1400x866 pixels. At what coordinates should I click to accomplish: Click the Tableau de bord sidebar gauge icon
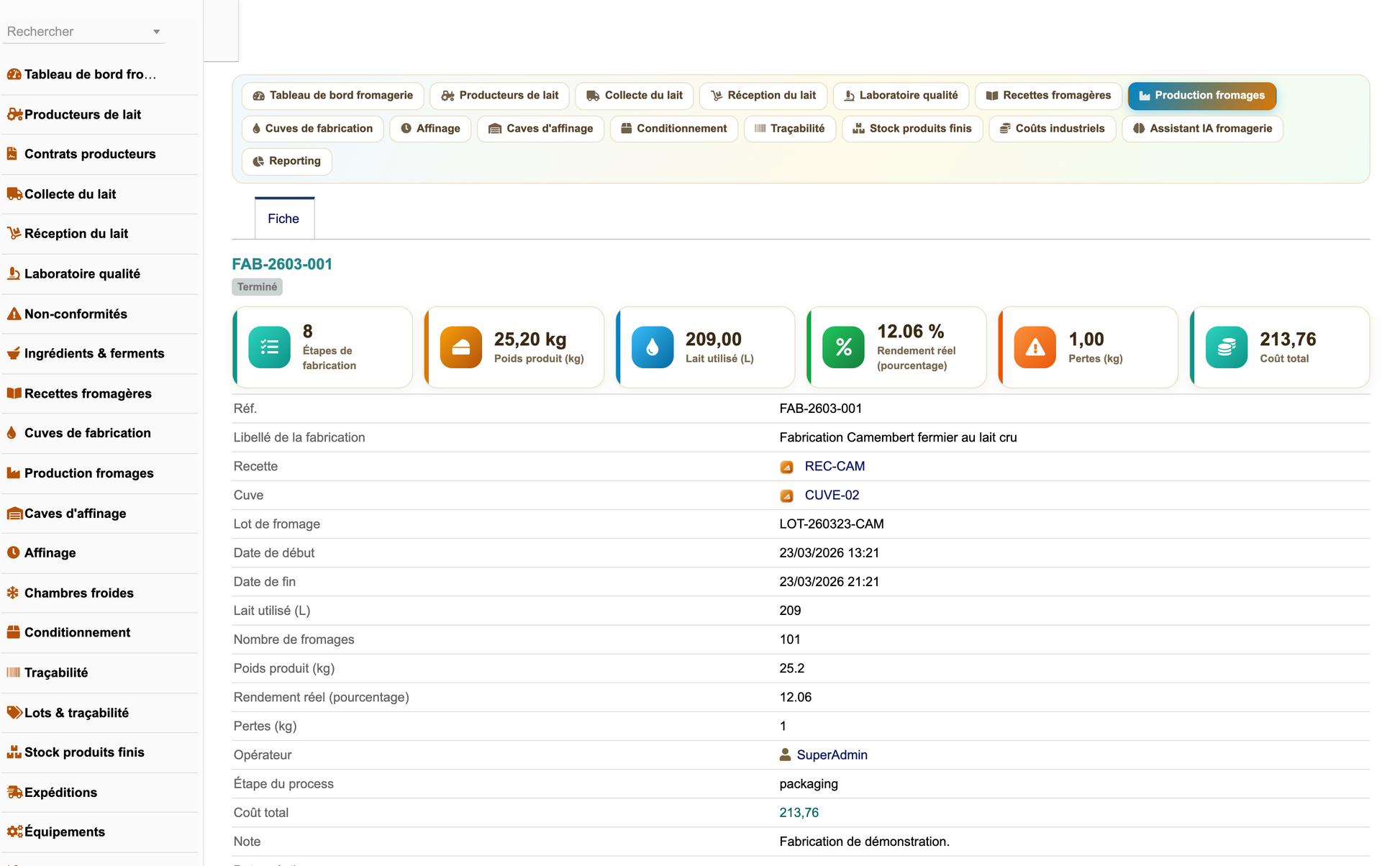point(14,74)
